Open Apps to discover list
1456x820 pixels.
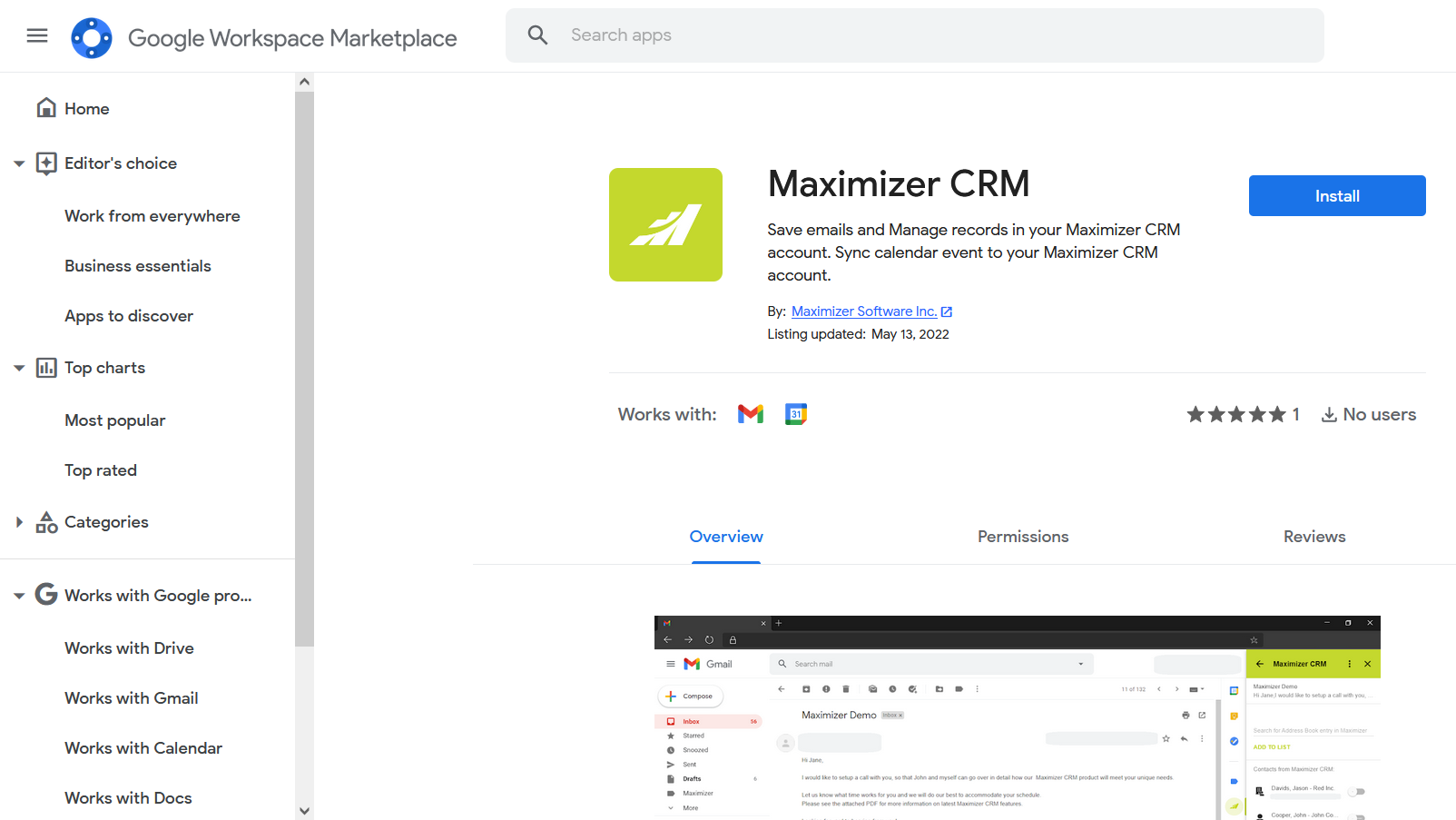129,316
